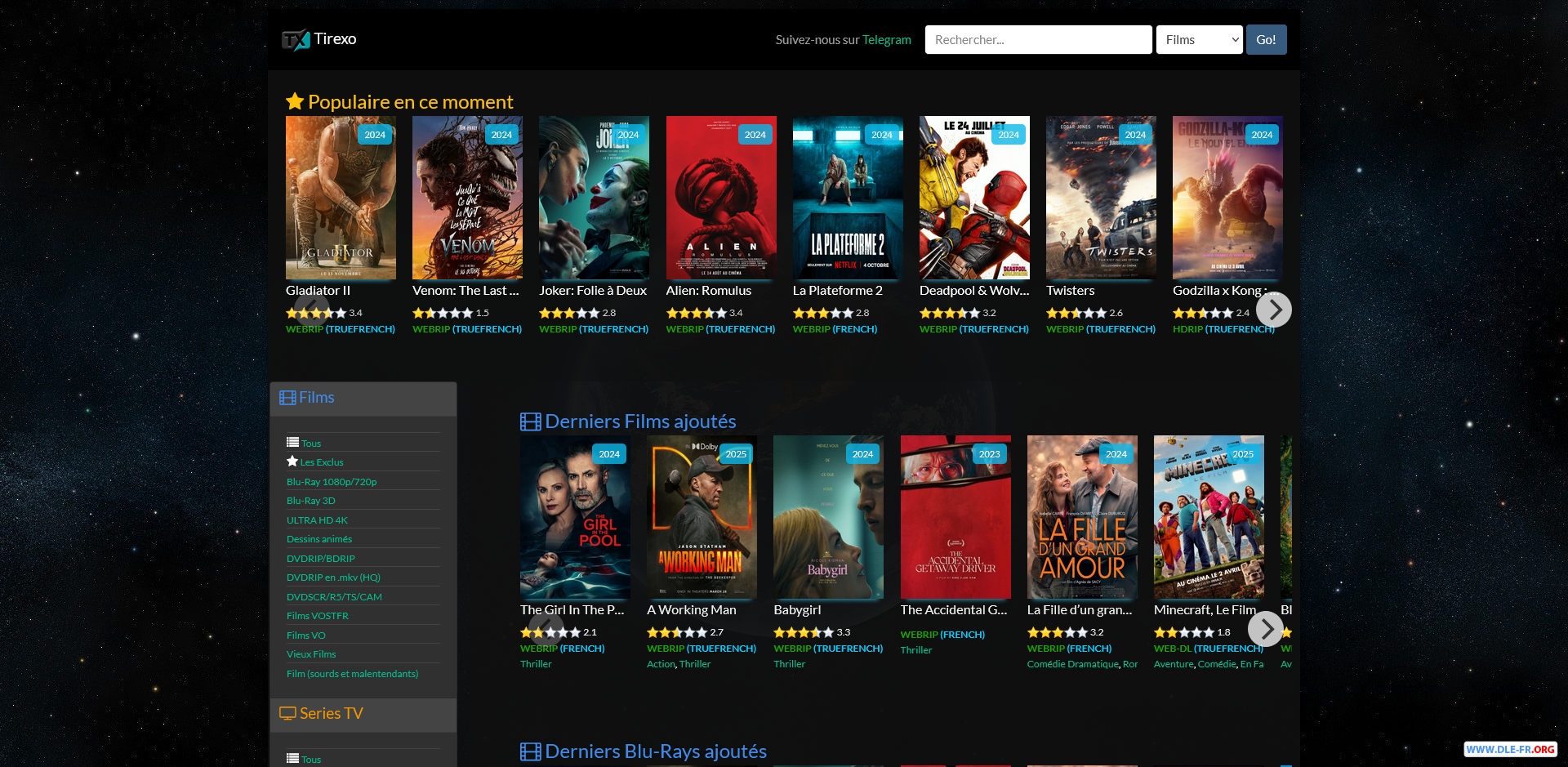The height and width of the screenshot is (767, 1568).
Task: Open the Deadpool & Wolverine poster
Action: pos(974,198)
